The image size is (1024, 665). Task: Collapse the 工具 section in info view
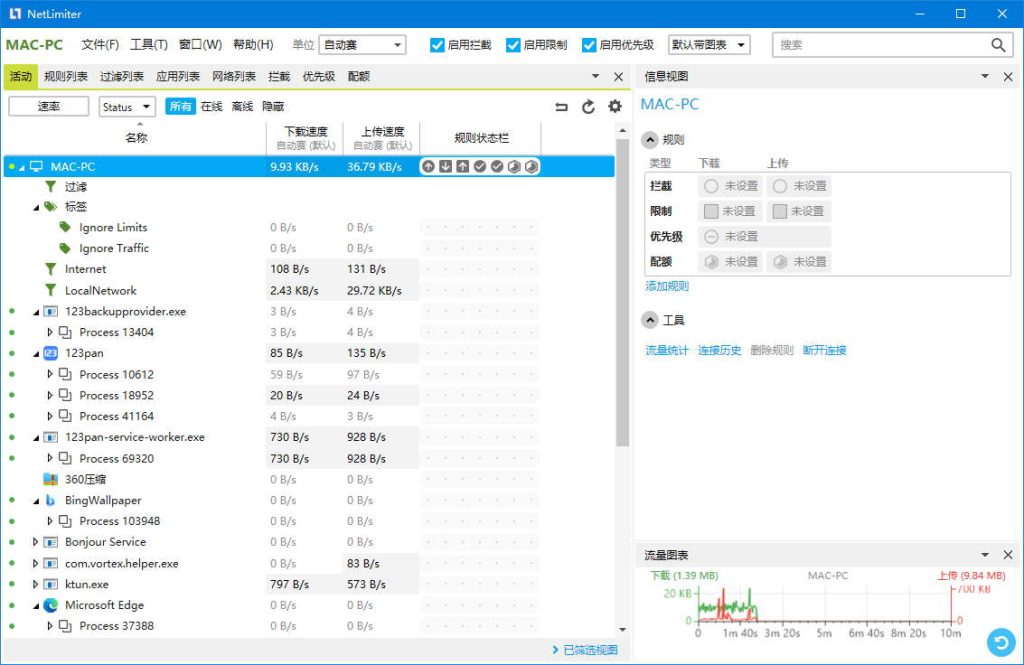[650, 320]
